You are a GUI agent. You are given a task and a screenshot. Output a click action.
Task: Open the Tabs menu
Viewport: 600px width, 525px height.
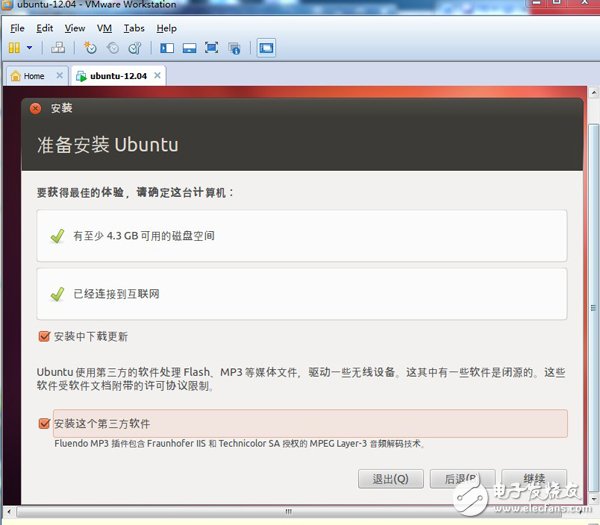134,28
